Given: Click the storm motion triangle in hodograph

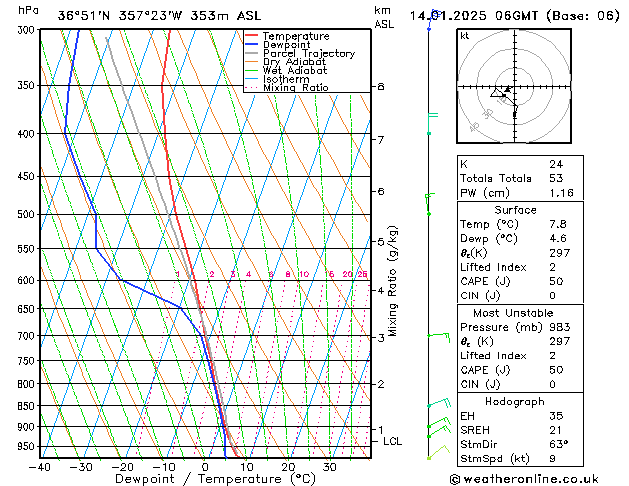Looking at the screenshot, I should [496, 93].
